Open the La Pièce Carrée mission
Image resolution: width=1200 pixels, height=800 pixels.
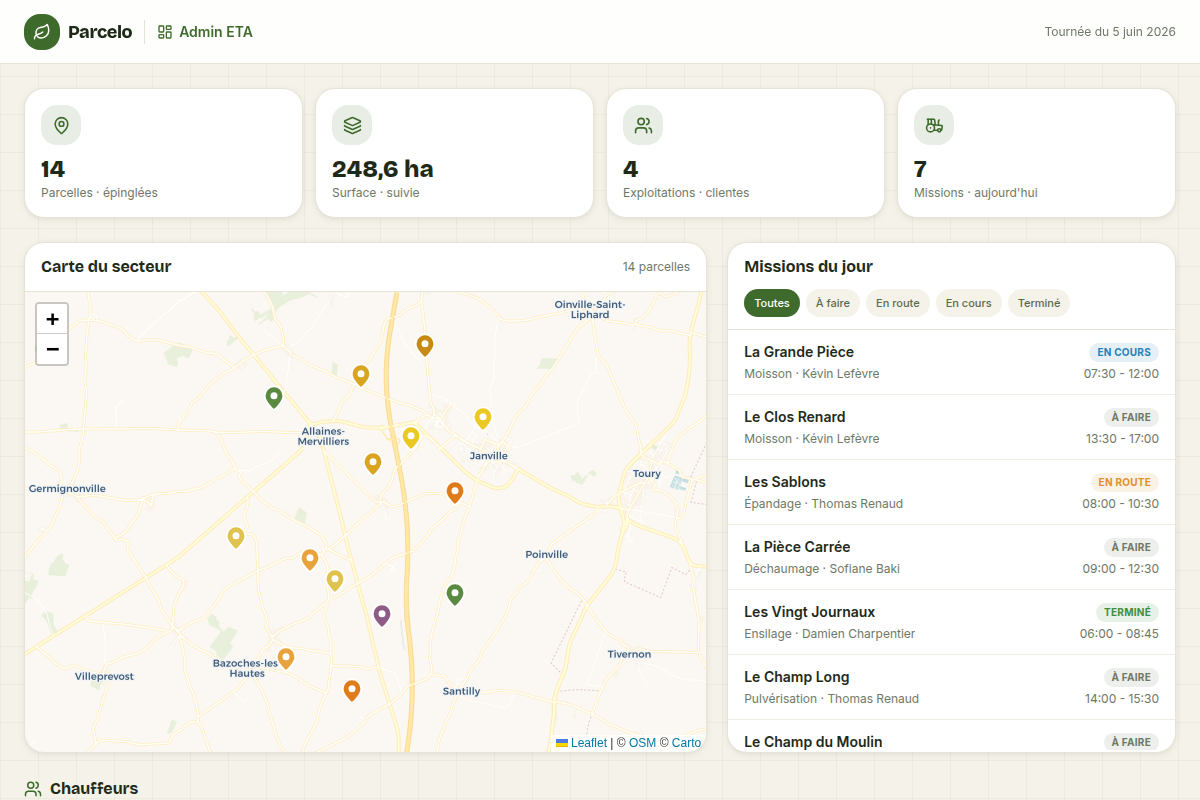pos(951,557)
